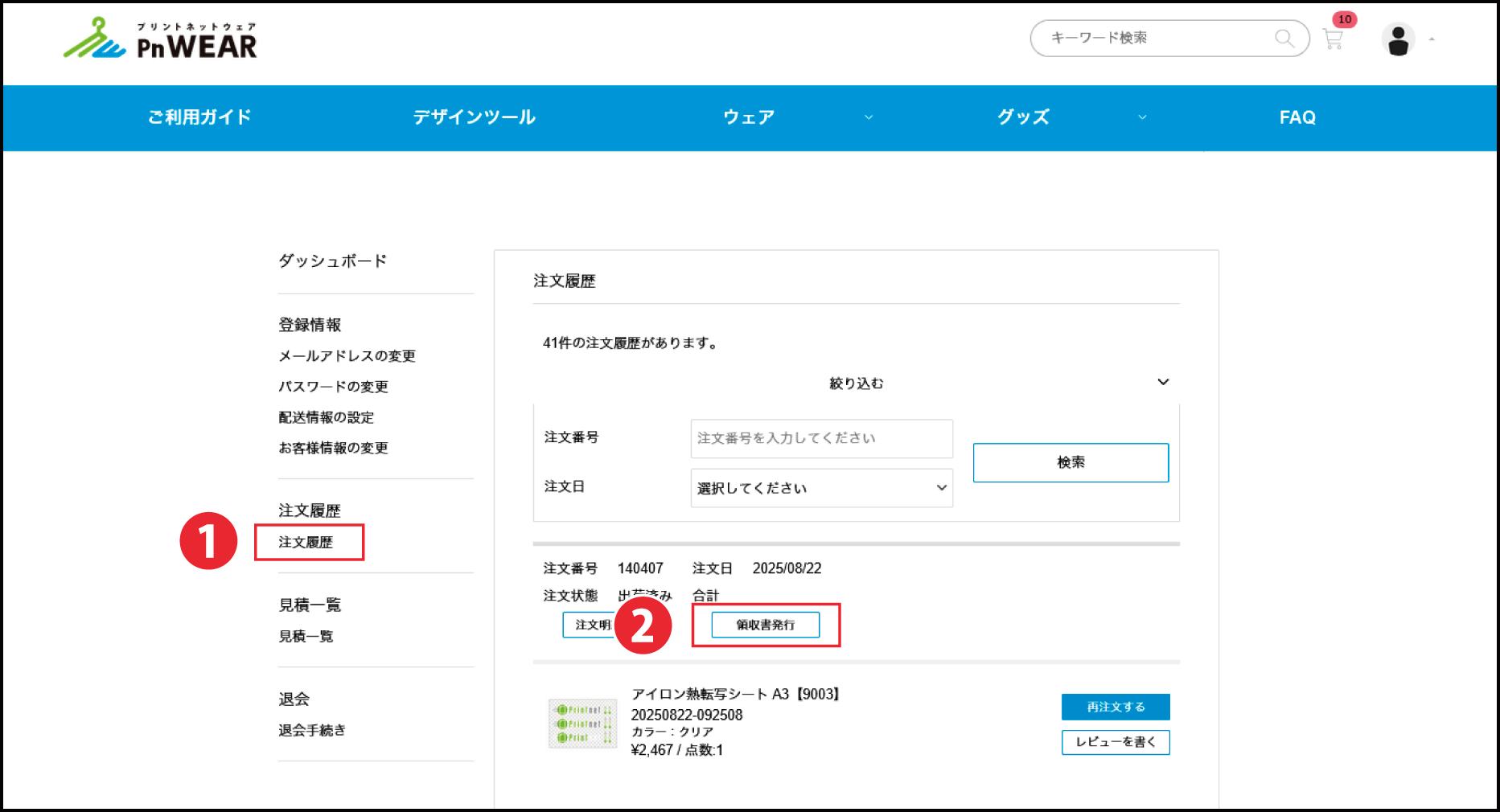
Task: Open デザインツール from the navigation bar
Action: point(475,117)
